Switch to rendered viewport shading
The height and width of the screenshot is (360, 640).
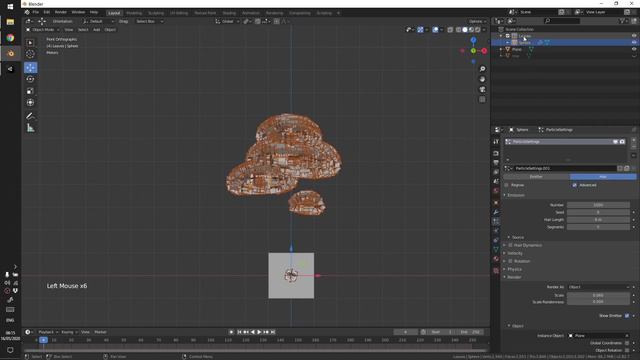click(478, 30)
